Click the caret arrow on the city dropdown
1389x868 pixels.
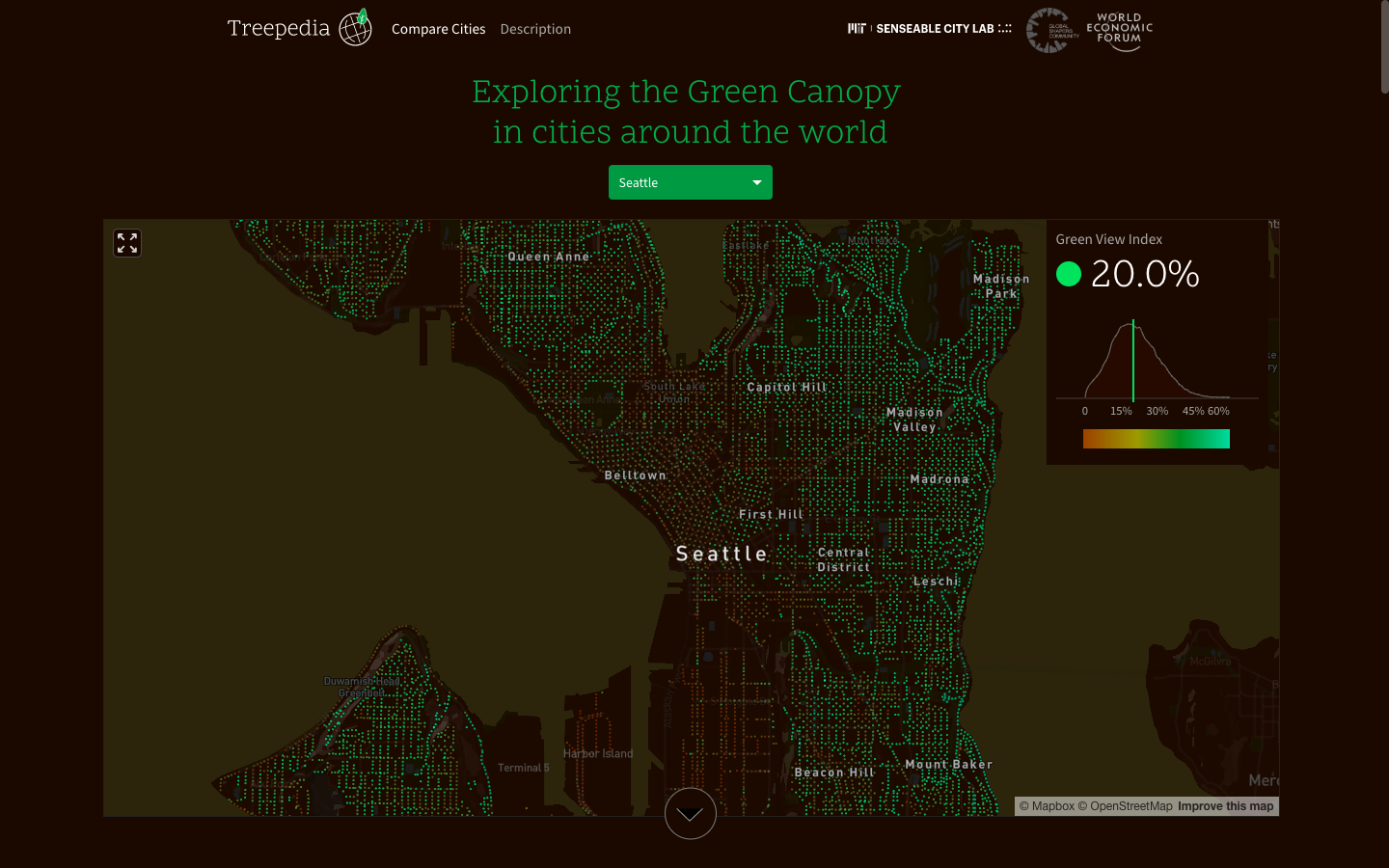coord(756,182)
